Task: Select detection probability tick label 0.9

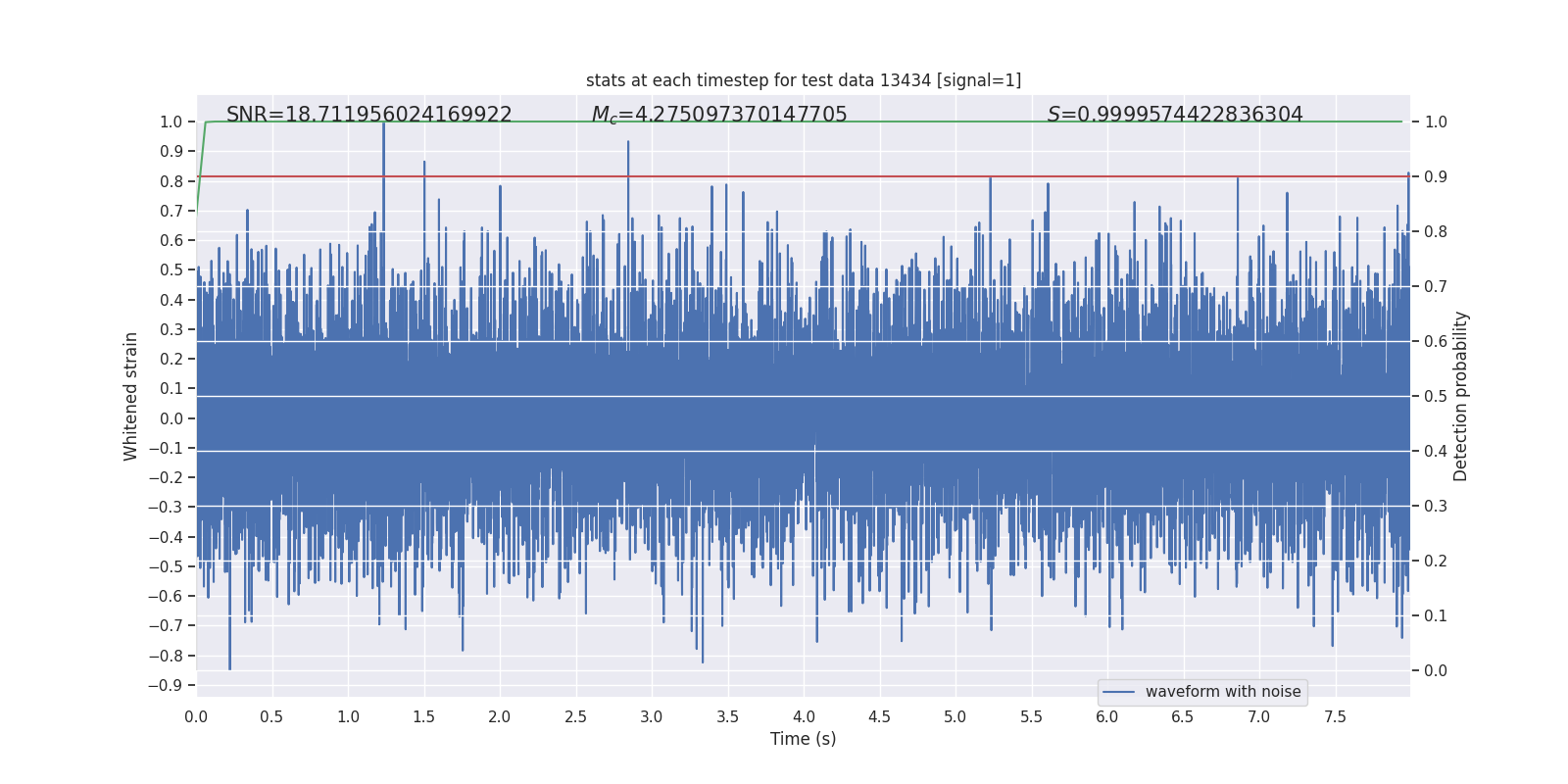Action: coord(1436,177)
